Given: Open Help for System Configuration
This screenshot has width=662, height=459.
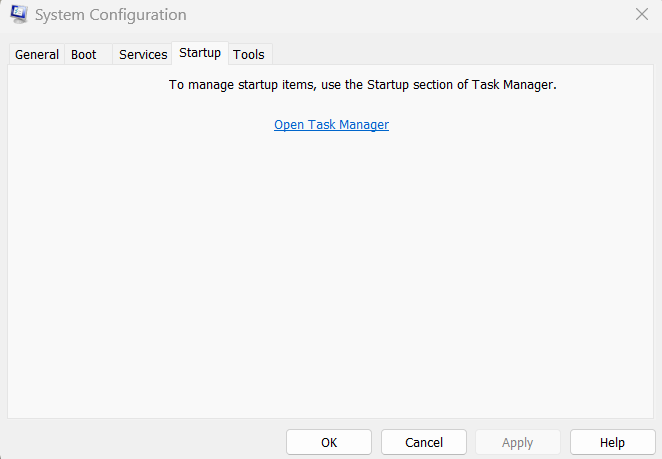Looking at the screenshot, I should pyautogui.click(x=612, y=442).
